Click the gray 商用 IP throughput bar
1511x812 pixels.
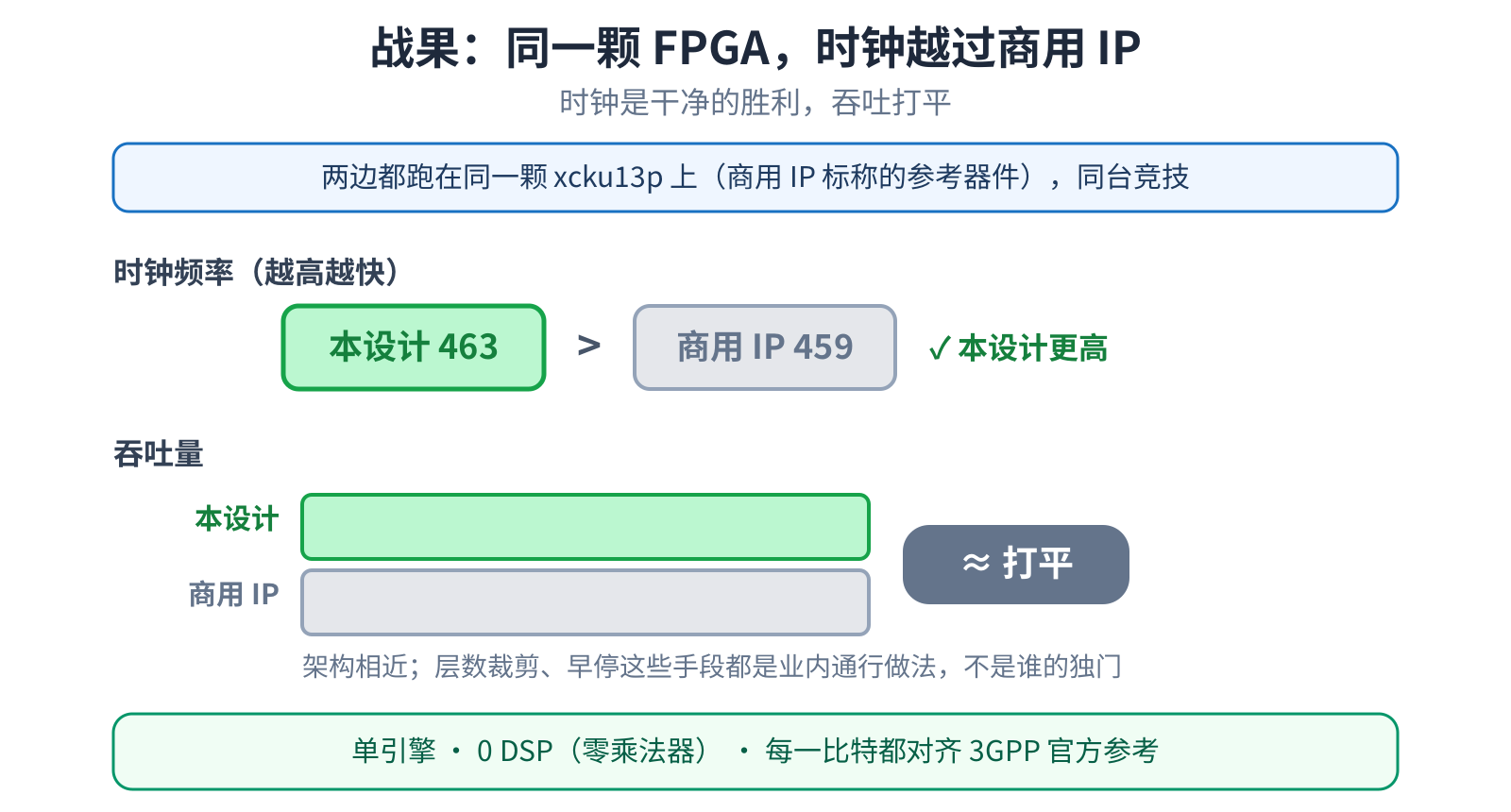click(586, 602)
